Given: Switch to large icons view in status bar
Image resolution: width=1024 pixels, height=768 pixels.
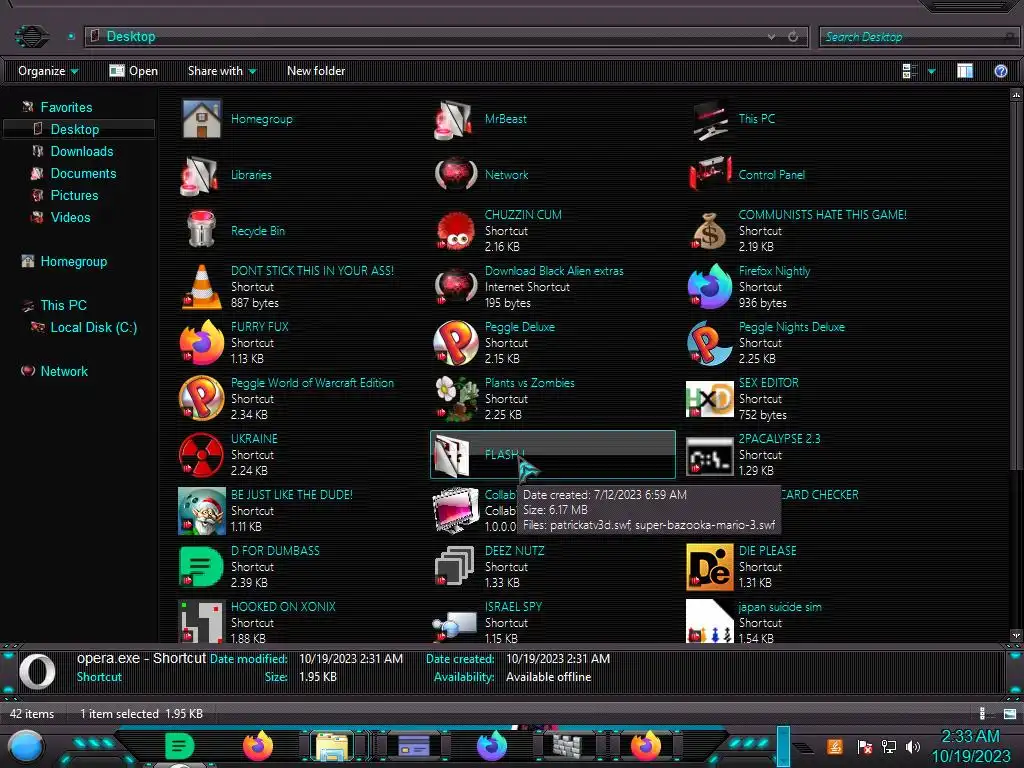Looking at the screenshot, I should [x=1010, y=714].
